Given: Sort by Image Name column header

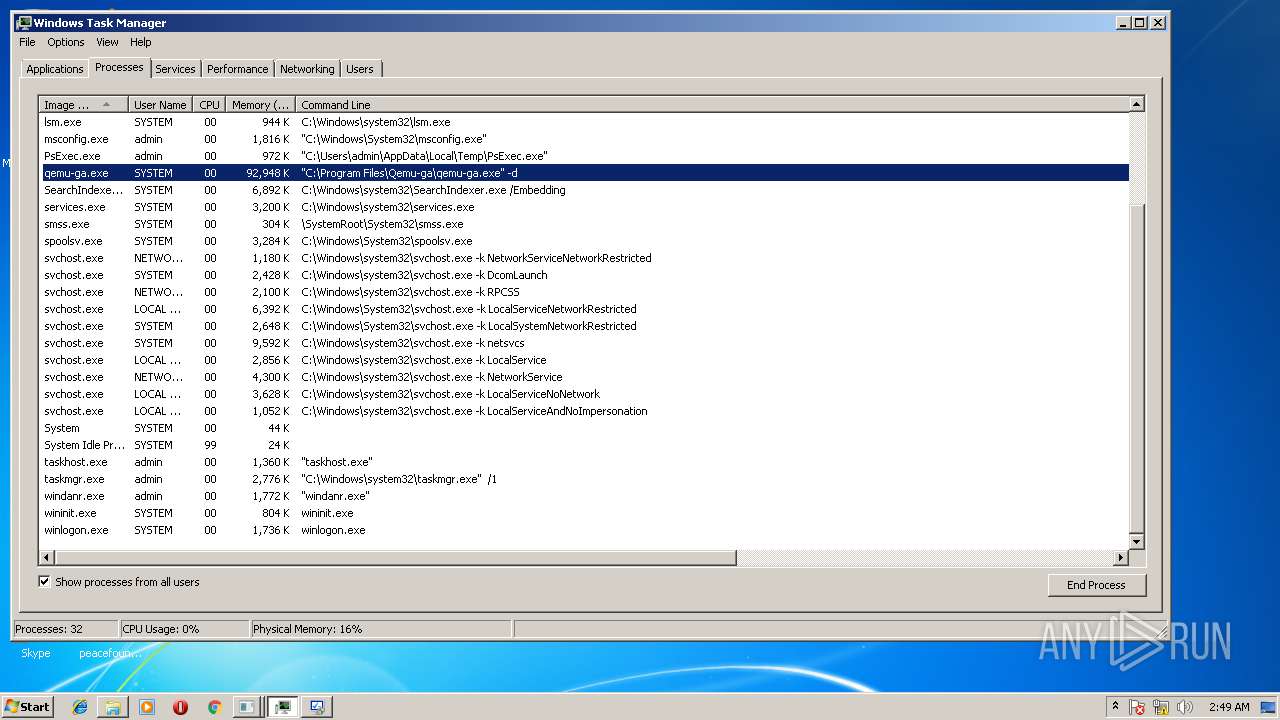Looking at the screenshot, I should point(83,105).
